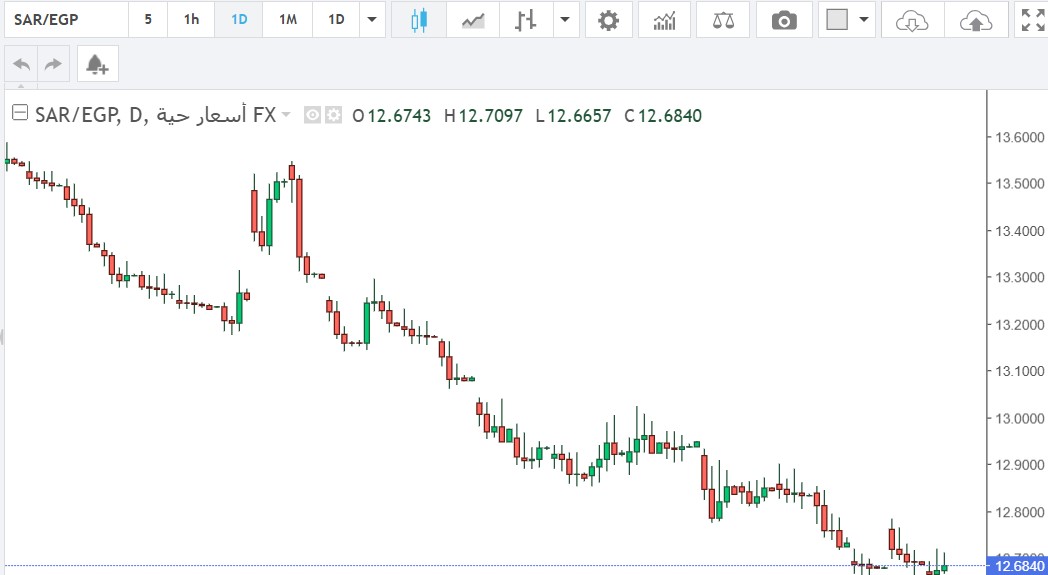Image resolution: width=1048 pixels, height=575 pixels.
Task: Save chart layout to cloud
Action: click(975, 20)
